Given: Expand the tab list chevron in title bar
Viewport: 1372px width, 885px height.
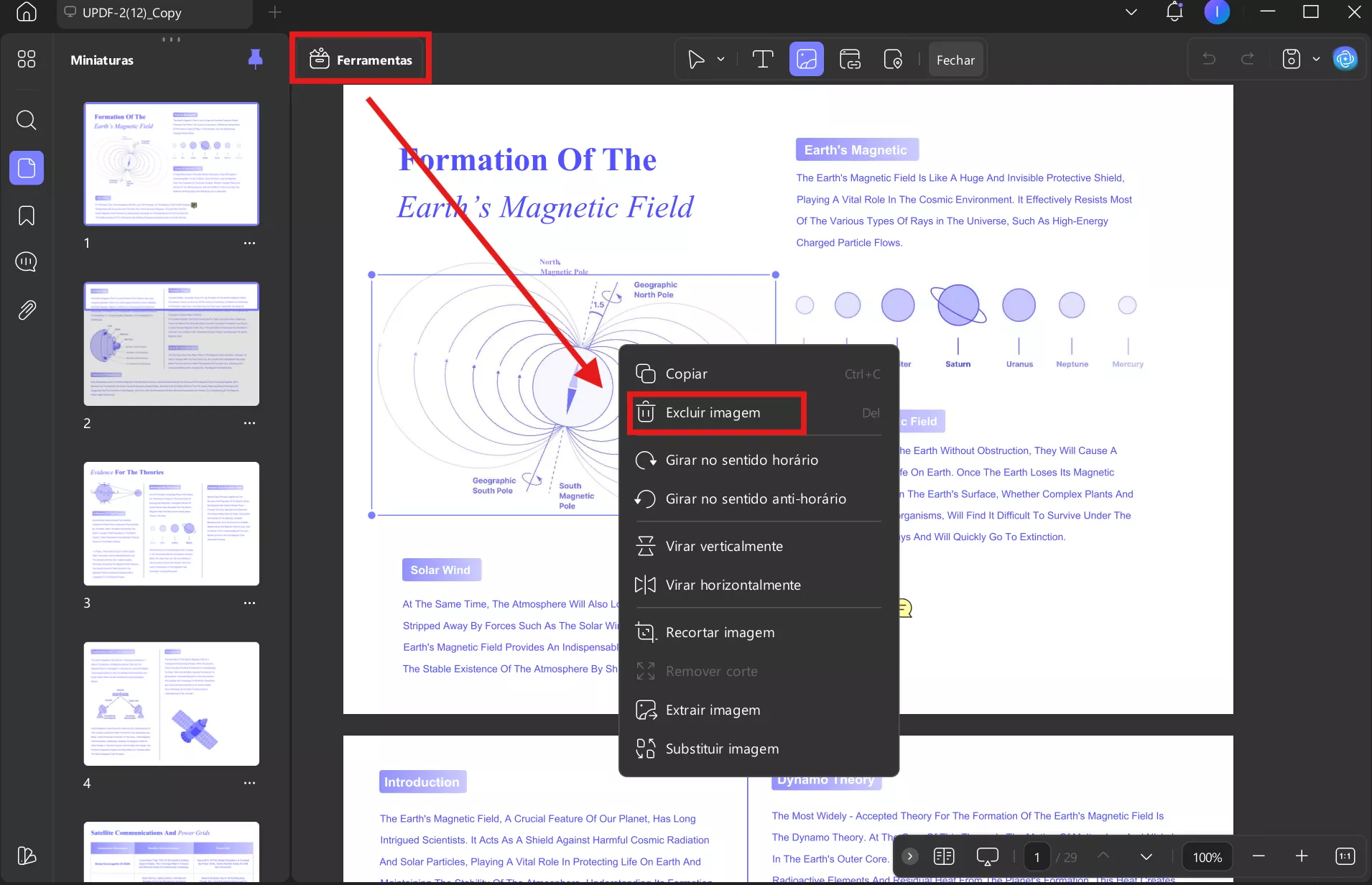Looking at the screenshot, I should tap(1131, 12).
